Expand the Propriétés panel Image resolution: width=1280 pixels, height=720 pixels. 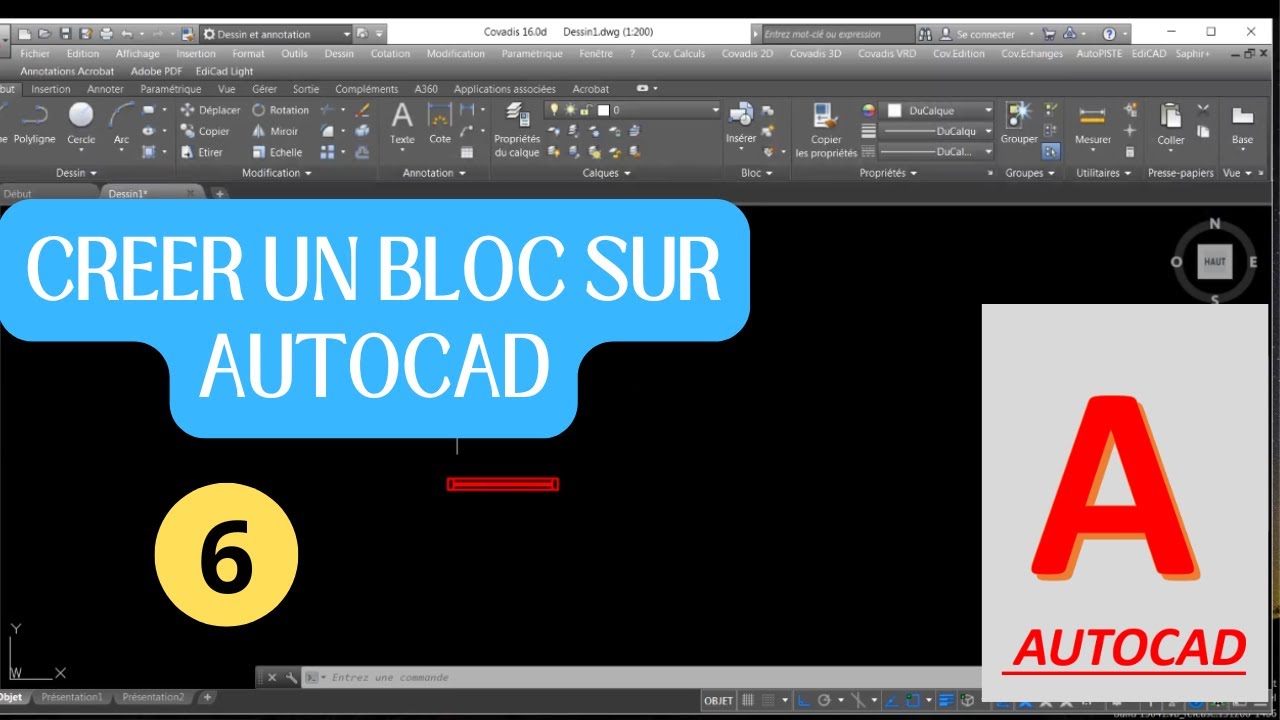pos(888,173)
